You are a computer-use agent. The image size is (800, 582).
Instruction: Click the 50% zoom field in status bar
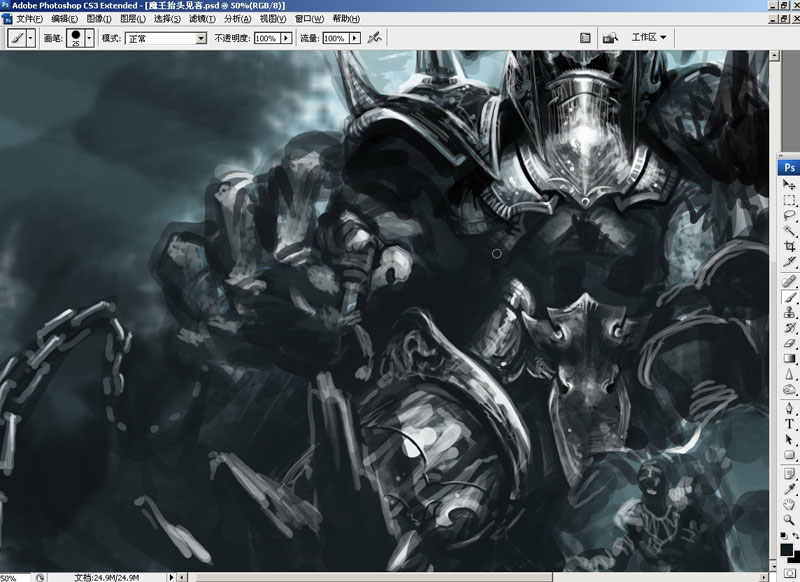(x=15, y=578)
